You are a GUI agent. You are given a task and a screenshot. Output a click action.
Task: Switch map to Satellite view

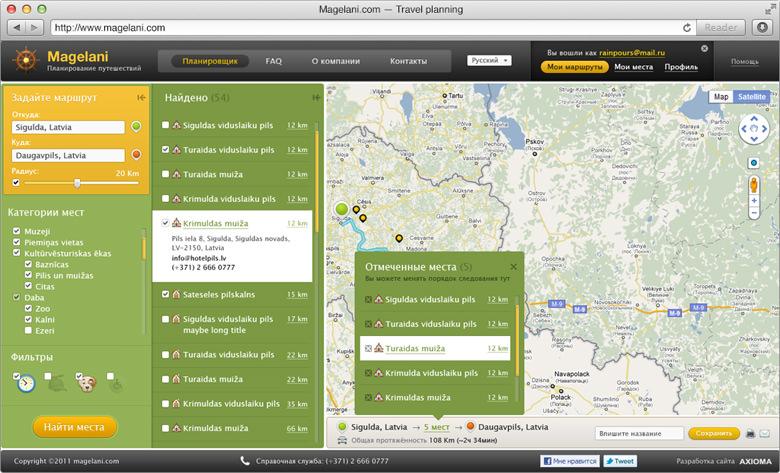[x=751, y=97]
